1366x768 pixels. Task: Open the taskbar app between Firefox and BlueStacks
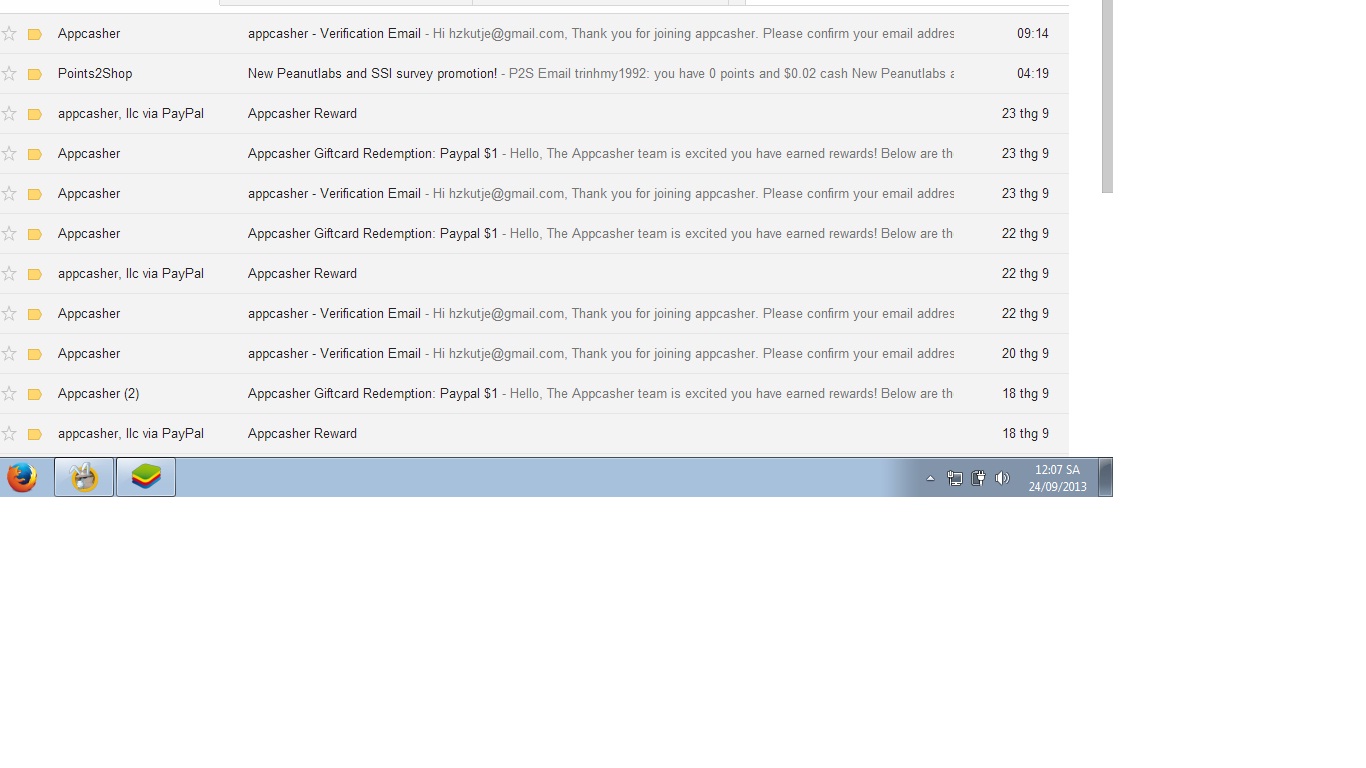(84, 478)
